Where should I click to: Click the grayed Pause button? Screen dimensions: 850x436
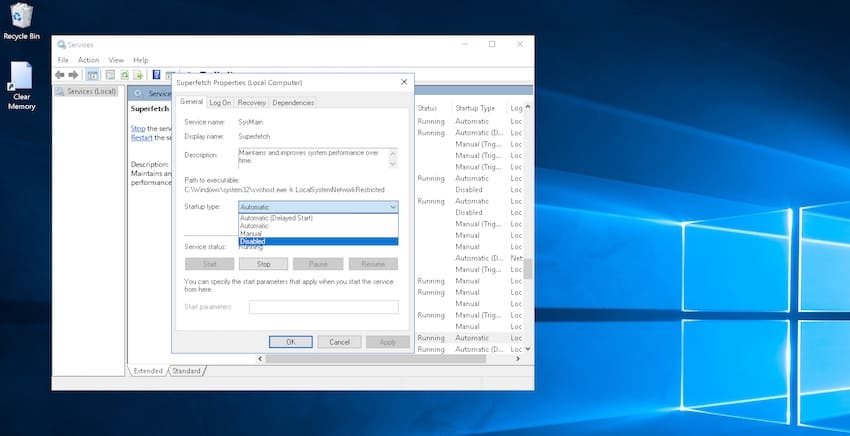point(318,264)
